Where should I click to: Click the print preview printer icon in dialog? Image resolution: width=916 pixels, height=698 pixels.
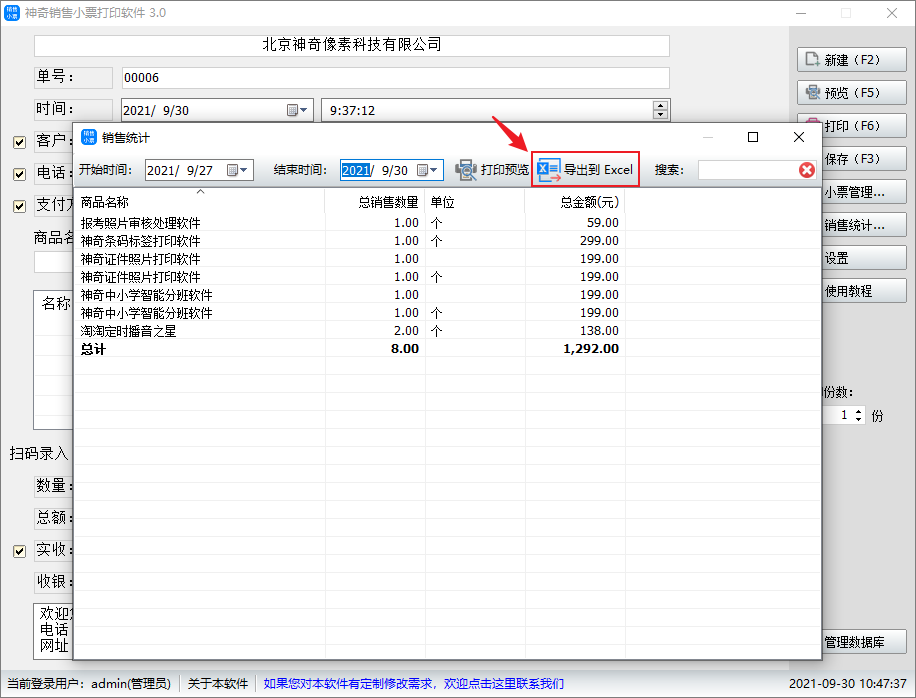click(466, 170)
